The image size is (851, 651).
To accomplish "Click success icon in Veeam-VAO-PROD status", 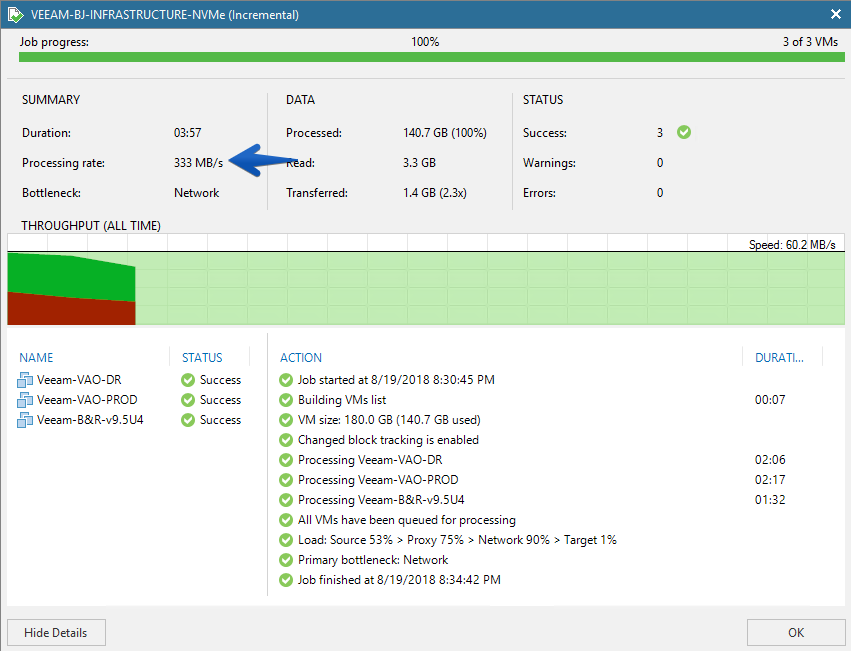I will point(188,400).
